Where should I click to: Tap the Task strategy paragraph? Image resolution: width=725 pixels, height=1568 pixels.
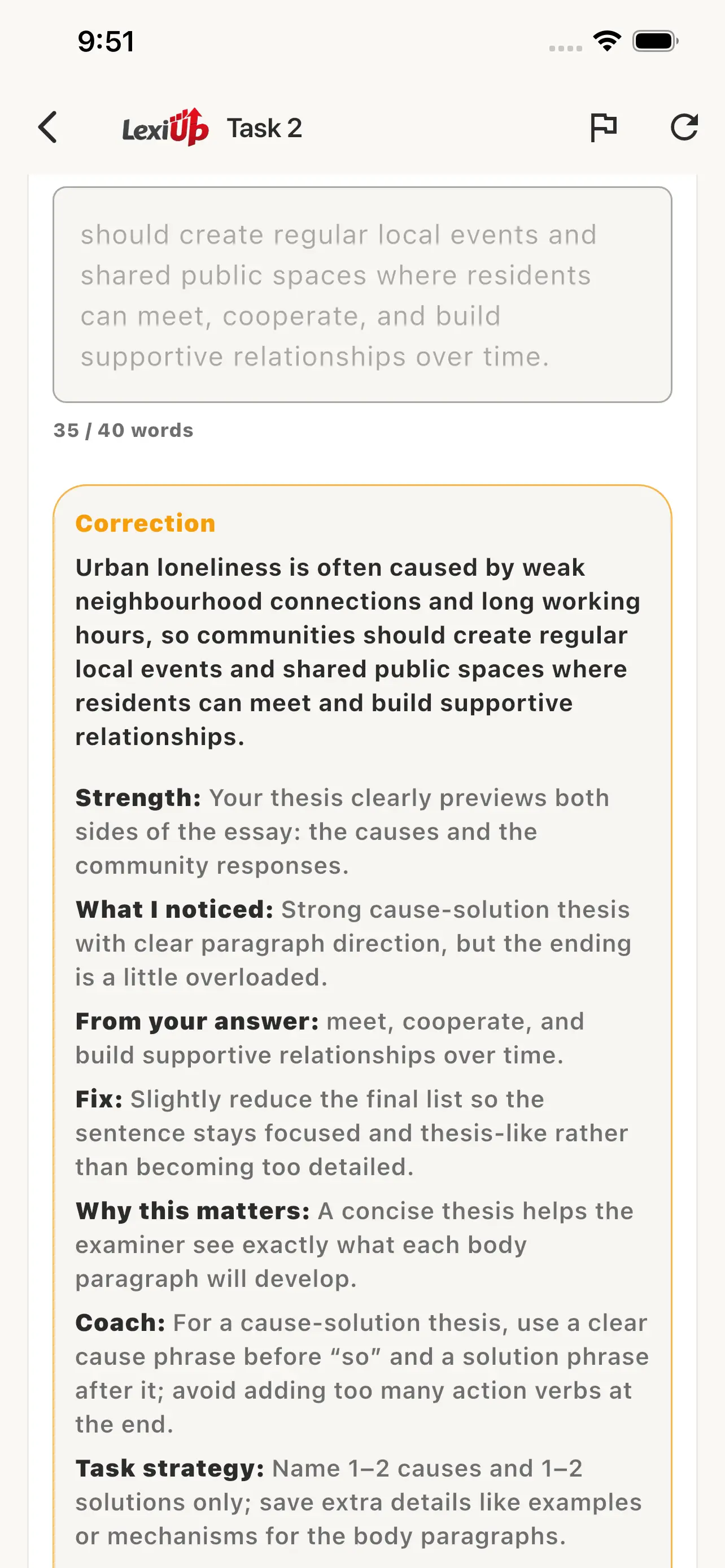tap(359, 1501)
